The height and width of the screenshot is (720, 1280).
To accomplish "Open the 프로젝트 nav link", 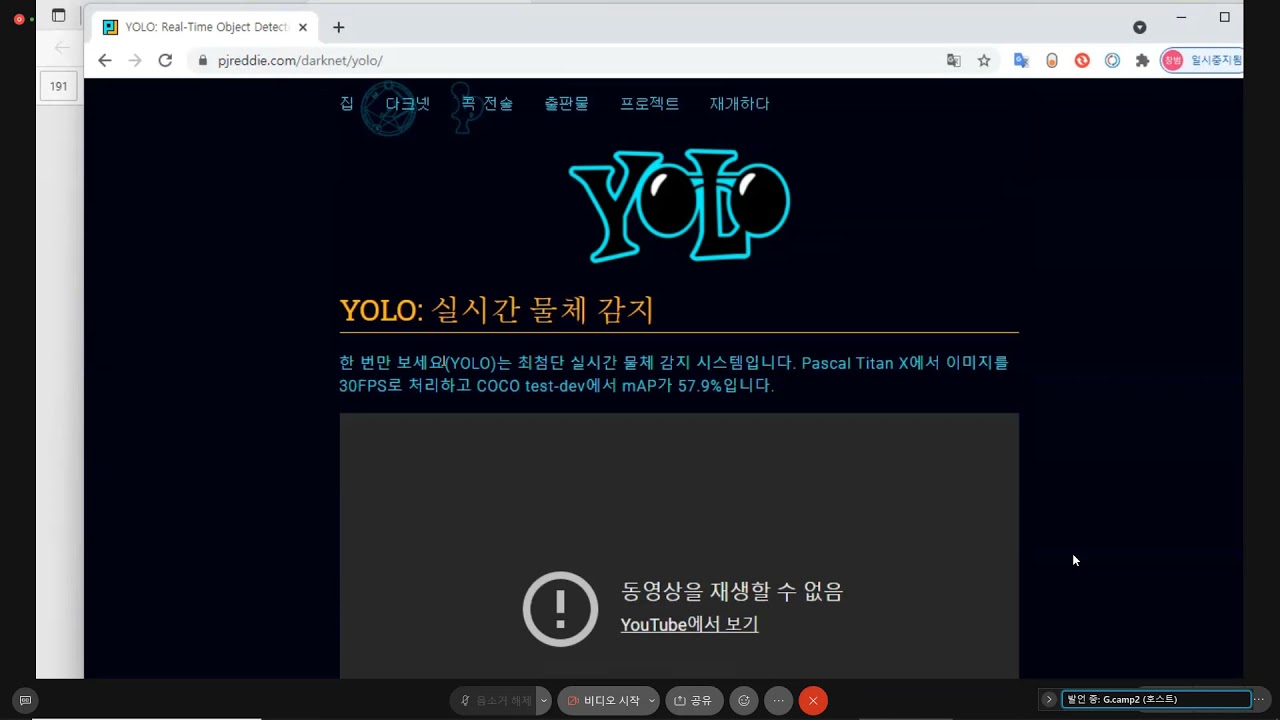I will pyautogui.click(x=649, y=103).
